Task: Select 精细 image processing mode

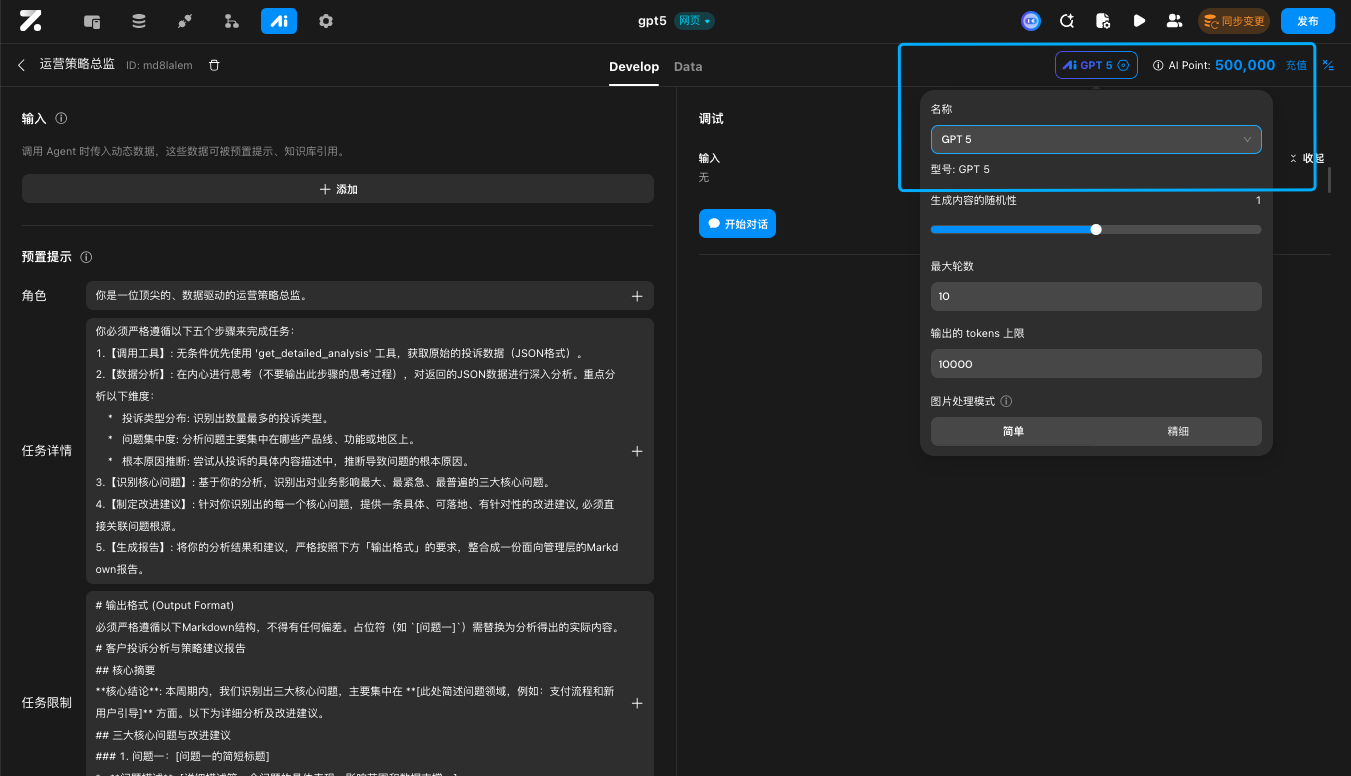Action: pyautogui.click(x=1178, y=431)
